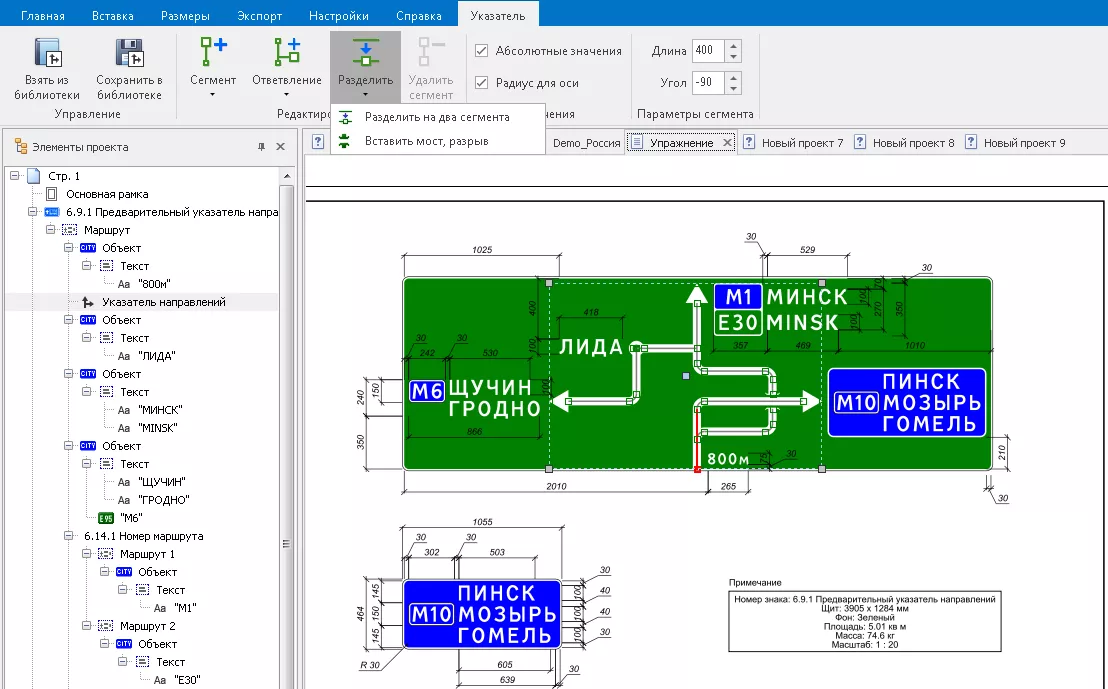The height and width of the screenshot is (689, 1108).
Task: Click the 'Сохранить в библиотеке' icon
Action: coord(129,53)
